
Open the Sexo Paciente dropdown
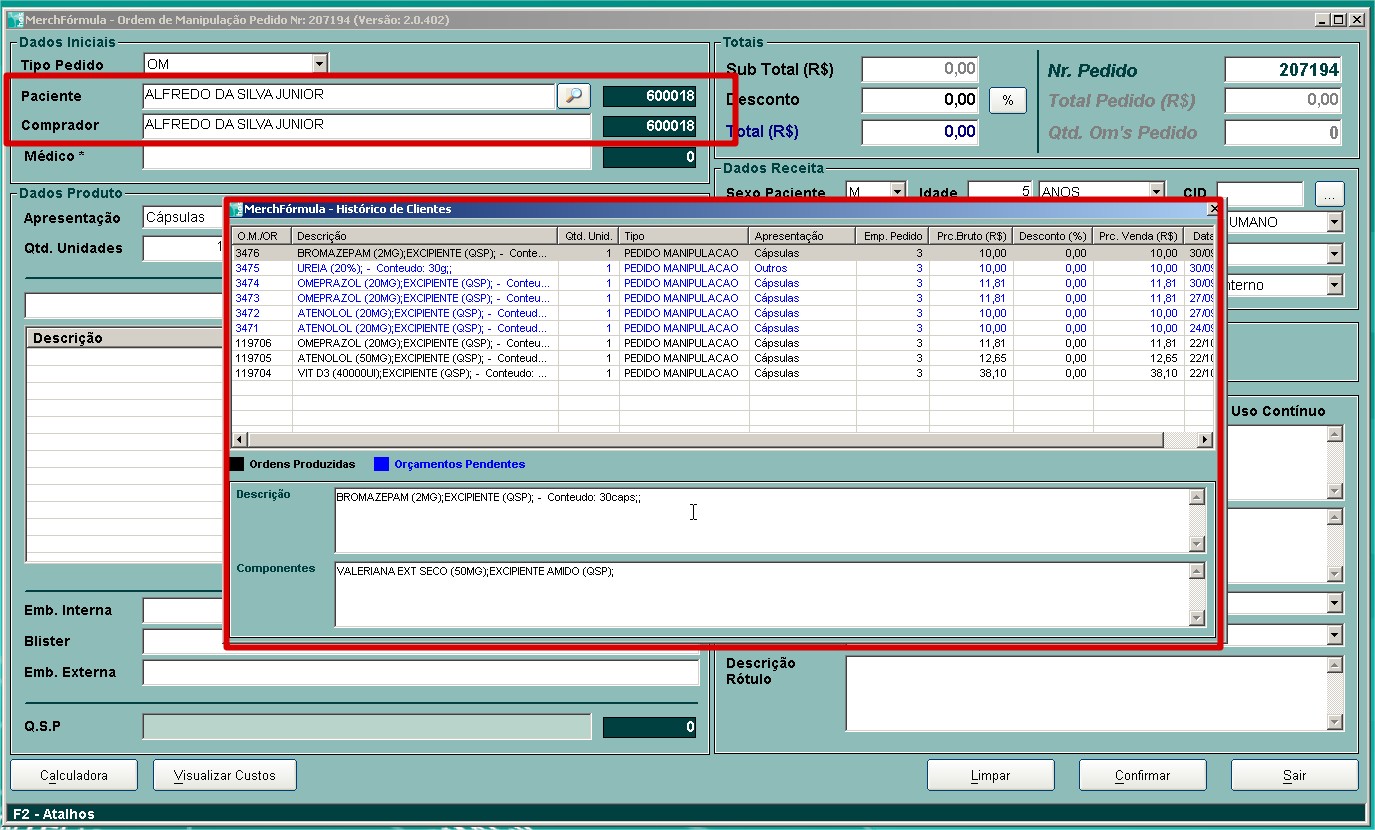(x=897, y=192)
